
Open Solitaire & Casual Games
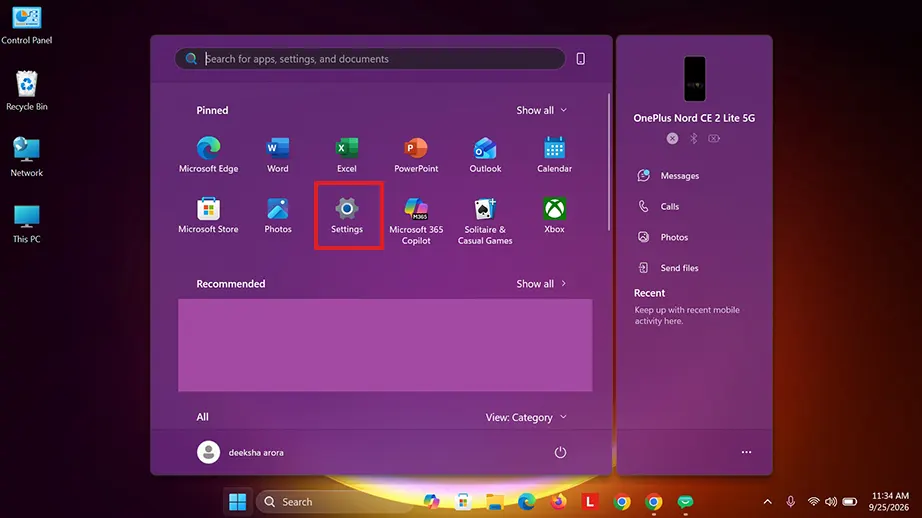(x=485, y=221)
